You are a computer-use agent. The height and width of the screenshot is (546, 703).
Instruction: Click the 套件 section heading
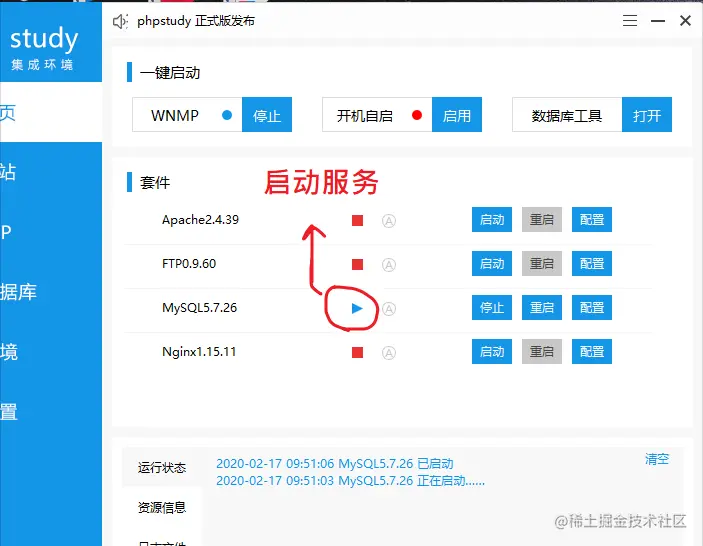(155, 182)
